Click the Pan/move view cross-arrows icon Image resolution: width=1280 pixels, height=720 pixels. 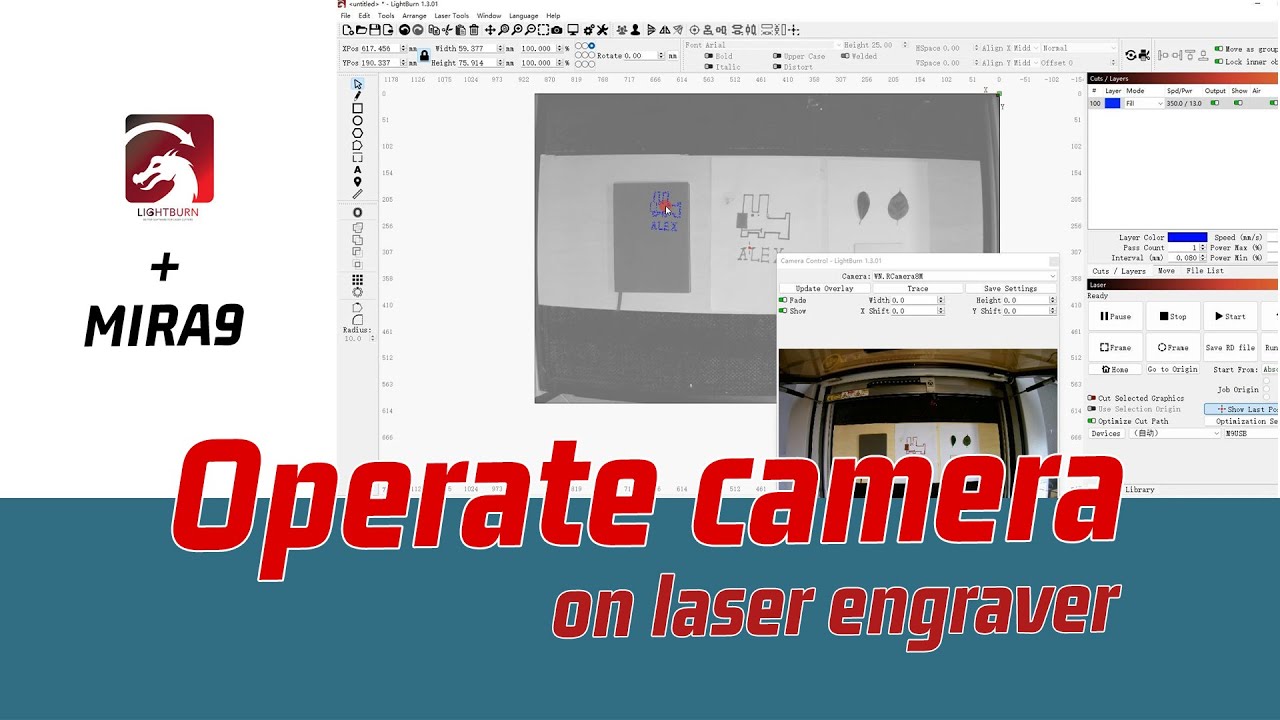pyautogui.click(x=490, y=30)
